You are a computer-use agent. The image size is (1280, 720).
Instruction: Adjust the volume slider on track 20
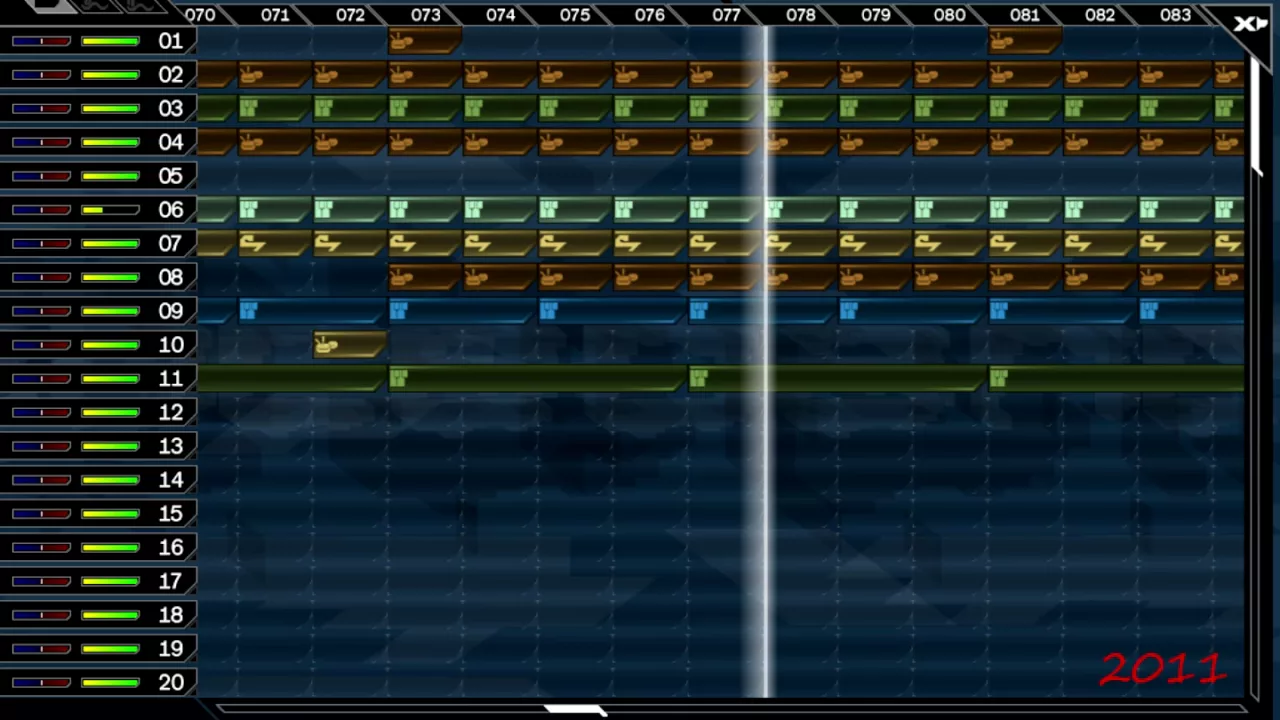[x=110, y=683]
